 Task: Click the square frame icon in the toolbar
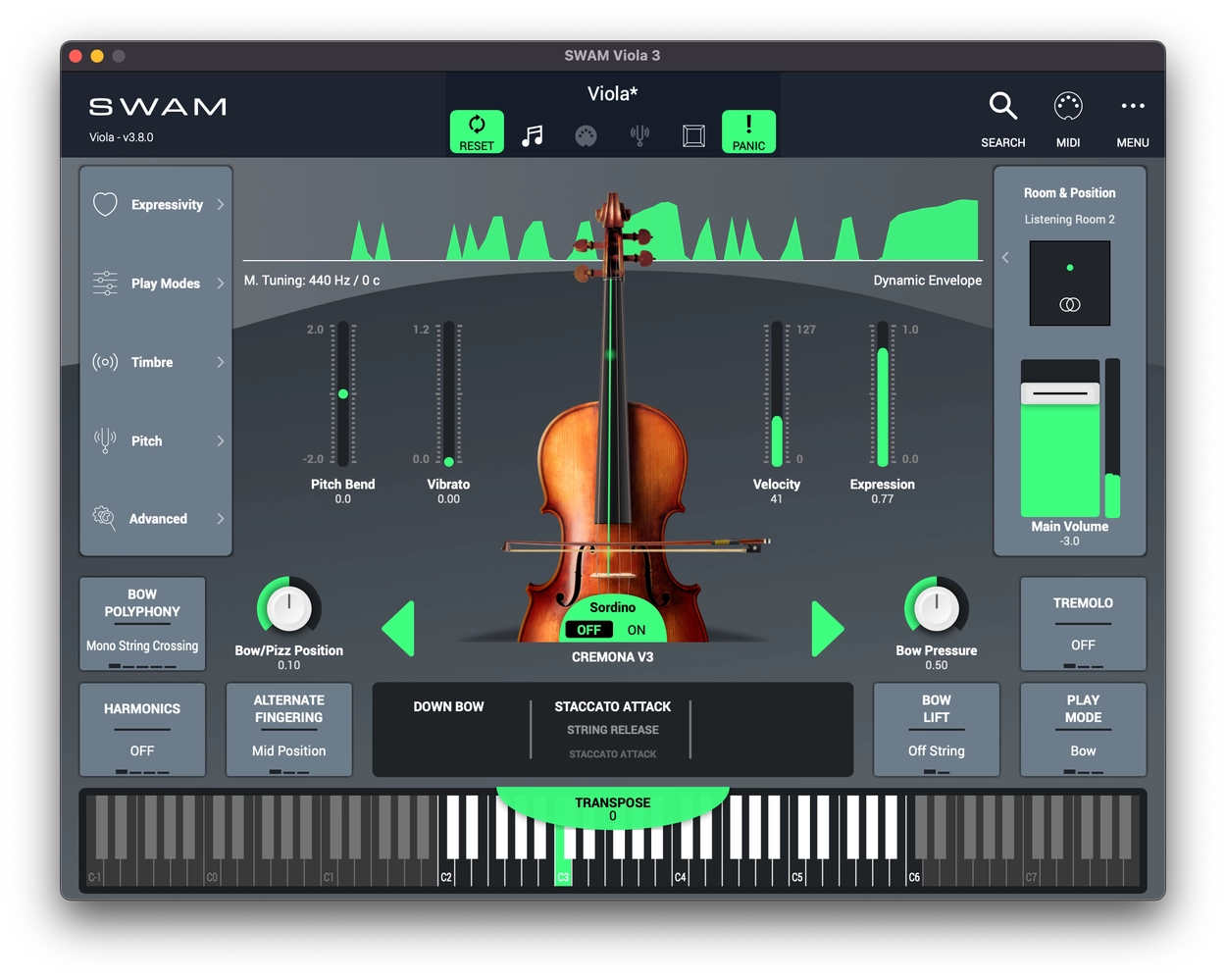pos(693,135)
